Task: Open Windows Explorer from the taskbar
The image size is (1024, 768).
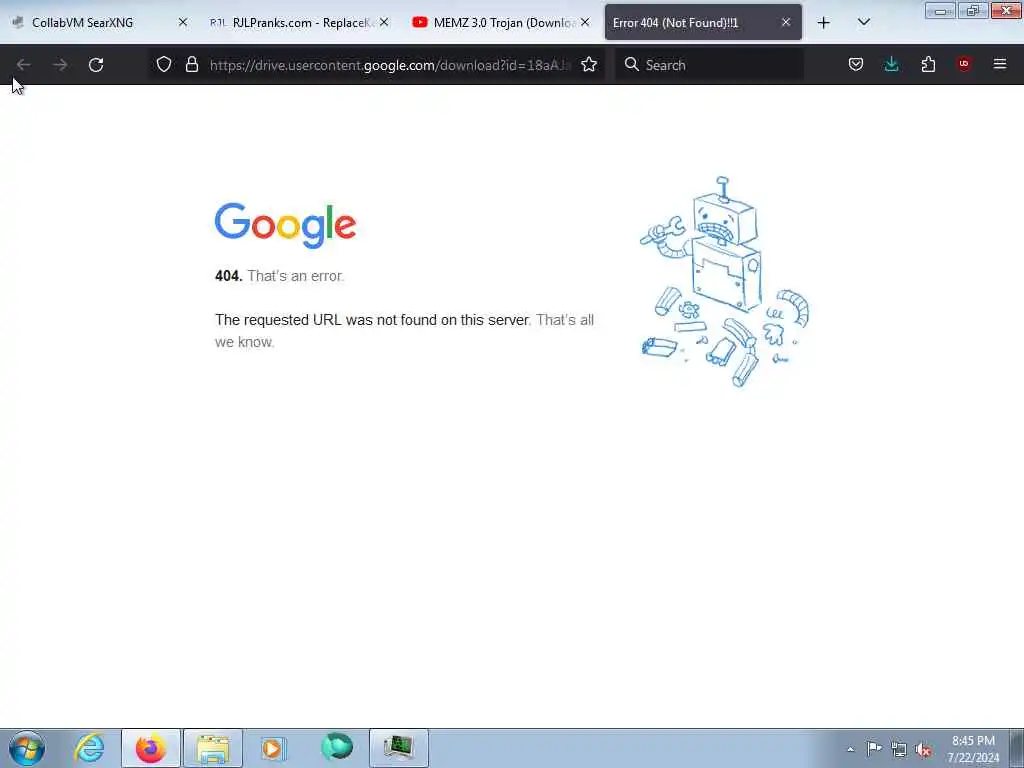Action: click(x=213, y=748)
